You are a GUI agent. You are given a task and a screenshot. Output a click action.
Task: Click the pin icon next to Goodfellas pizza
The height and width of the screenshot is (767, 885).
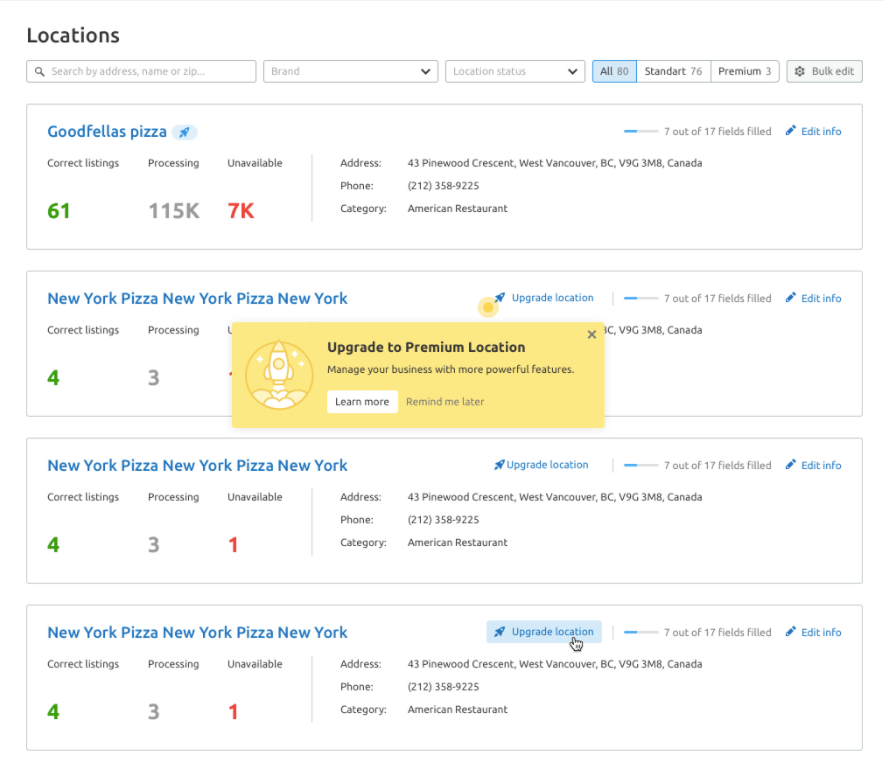click(x=184, y=131)
